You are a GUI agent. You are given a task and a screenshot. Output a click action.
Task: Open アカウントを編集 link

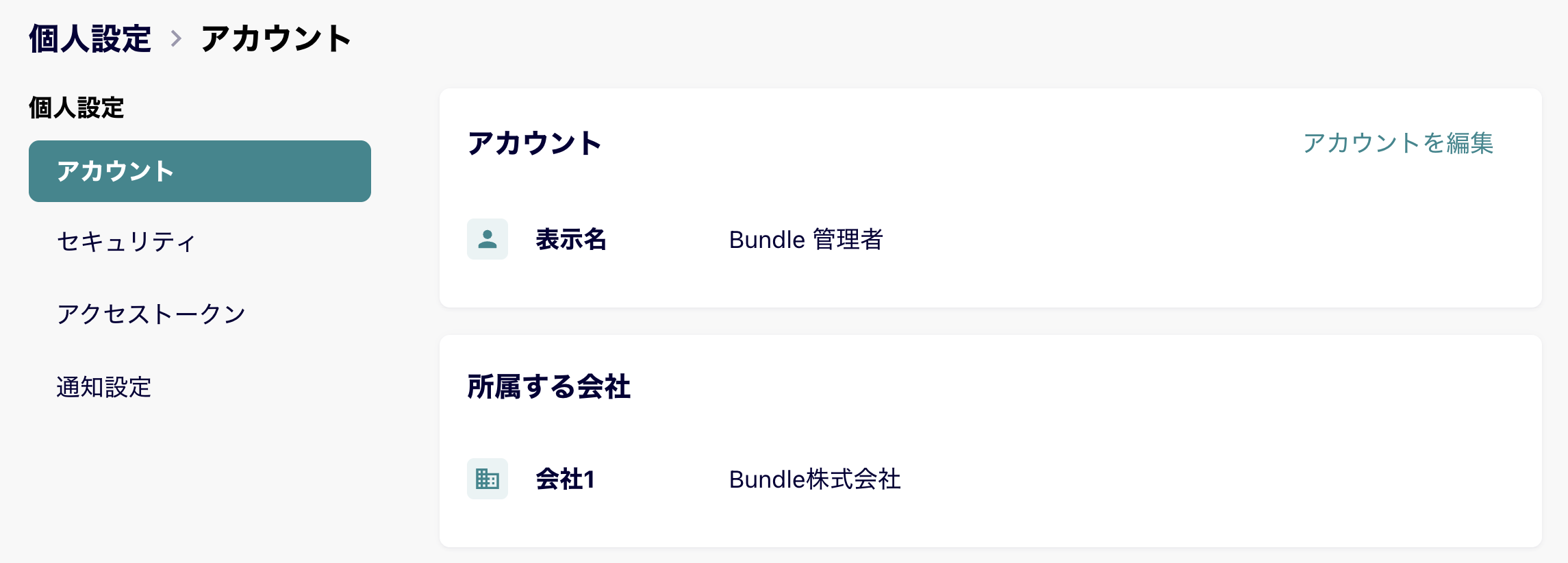pos(1398,142)
